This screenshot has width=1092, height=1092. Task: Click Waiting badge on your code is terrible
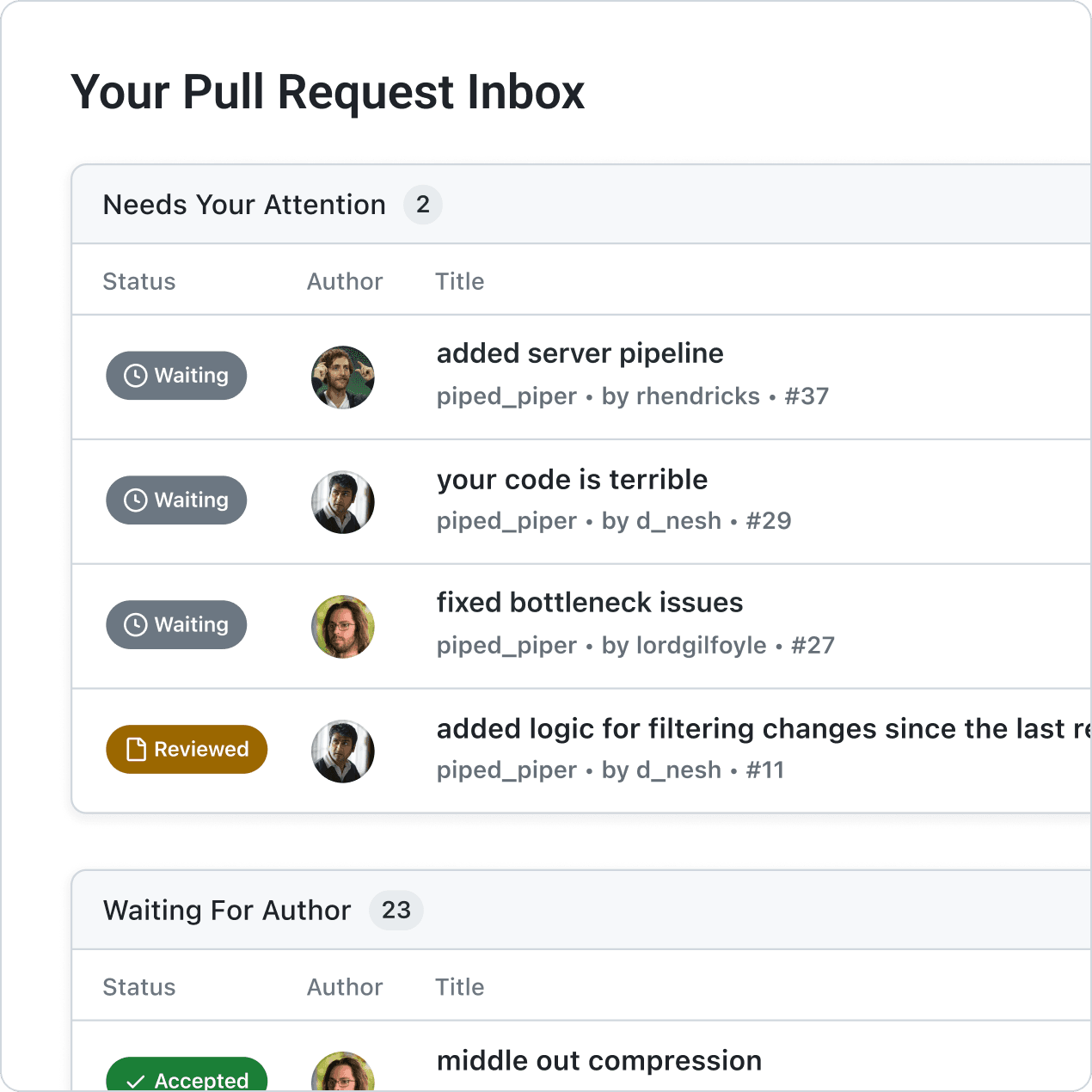pos(176,500)
